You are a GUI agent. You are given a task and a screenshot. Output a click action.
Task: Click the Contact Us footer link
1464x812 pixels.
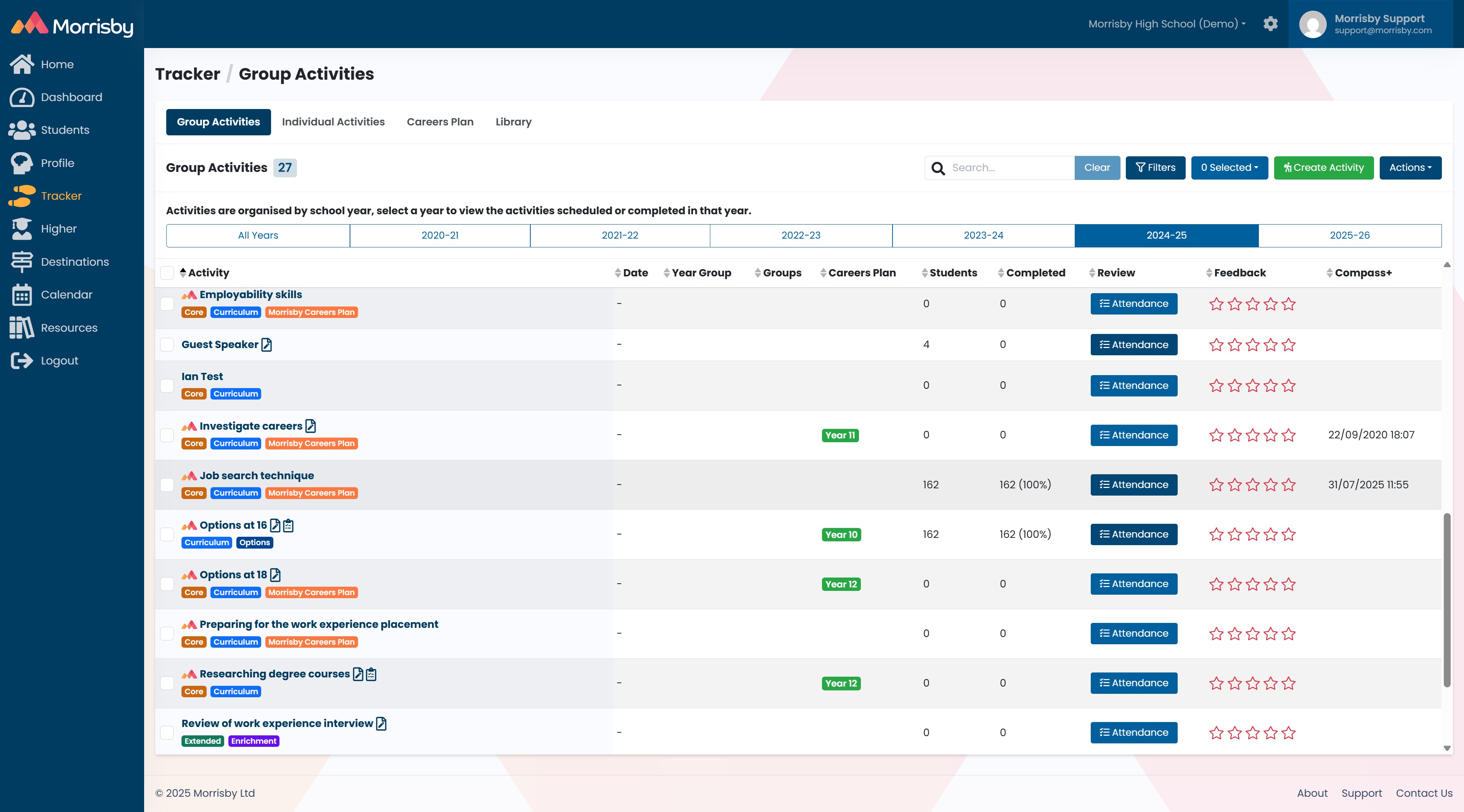coord(1424,793)
